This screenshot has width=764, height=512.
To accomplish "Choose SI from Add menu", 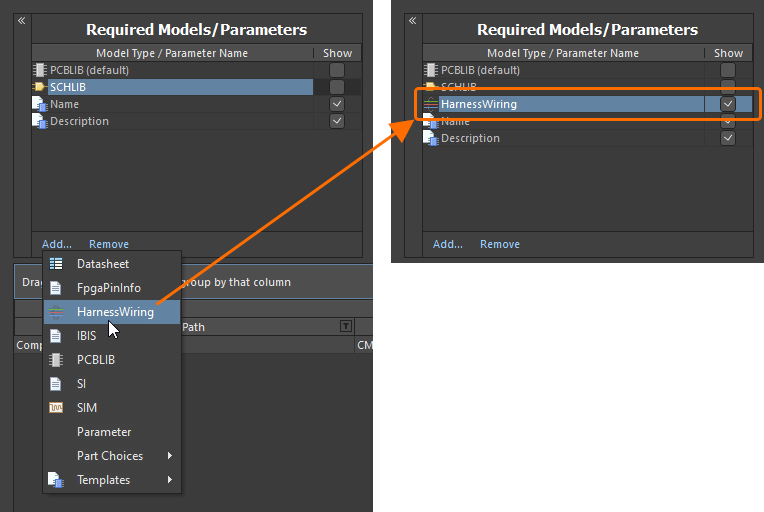I will coord(112,384).
